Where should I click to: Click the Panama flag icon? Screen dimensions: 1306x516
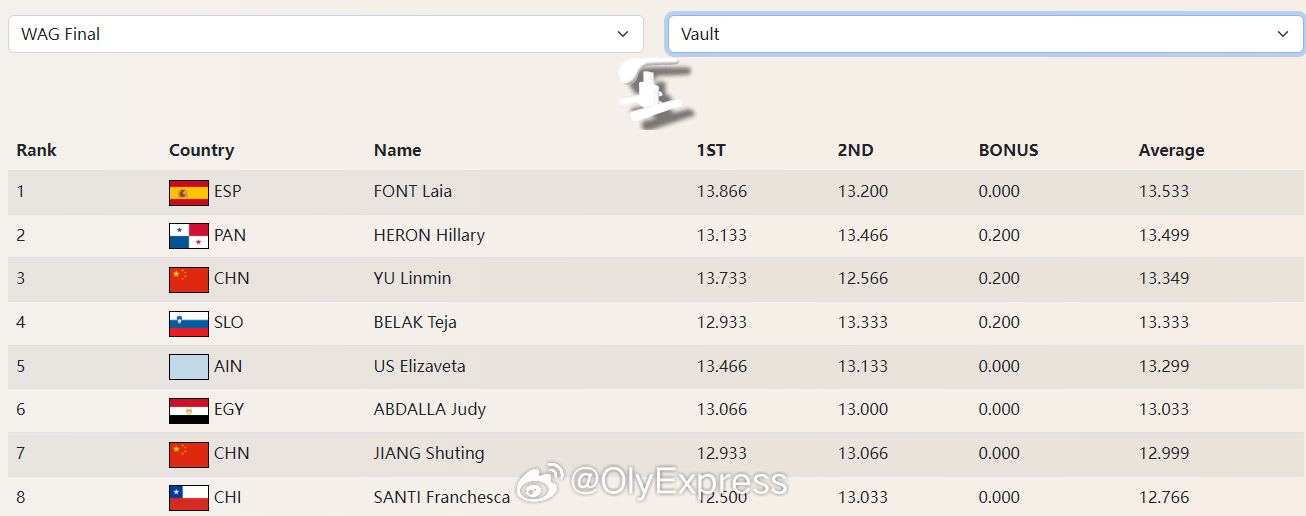tap(188, 236)
